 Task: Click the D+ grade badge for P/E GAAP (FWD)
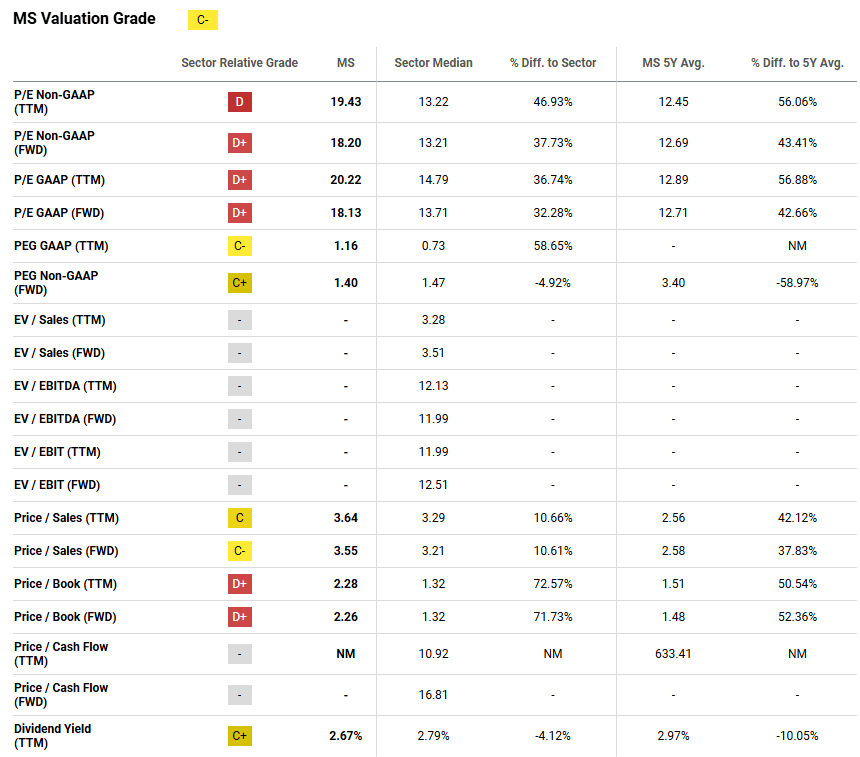click(239, 213)
